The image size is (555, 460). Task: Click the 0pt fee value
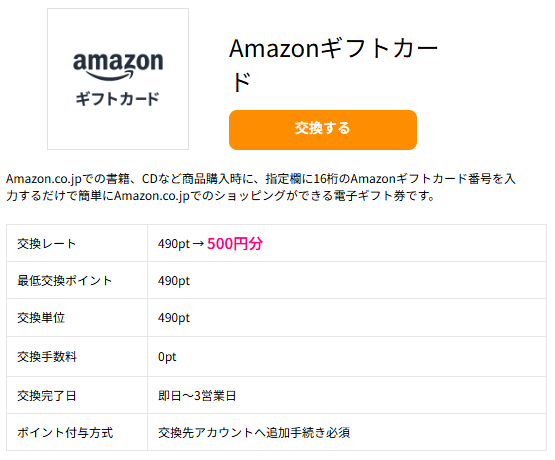(167, 357)
